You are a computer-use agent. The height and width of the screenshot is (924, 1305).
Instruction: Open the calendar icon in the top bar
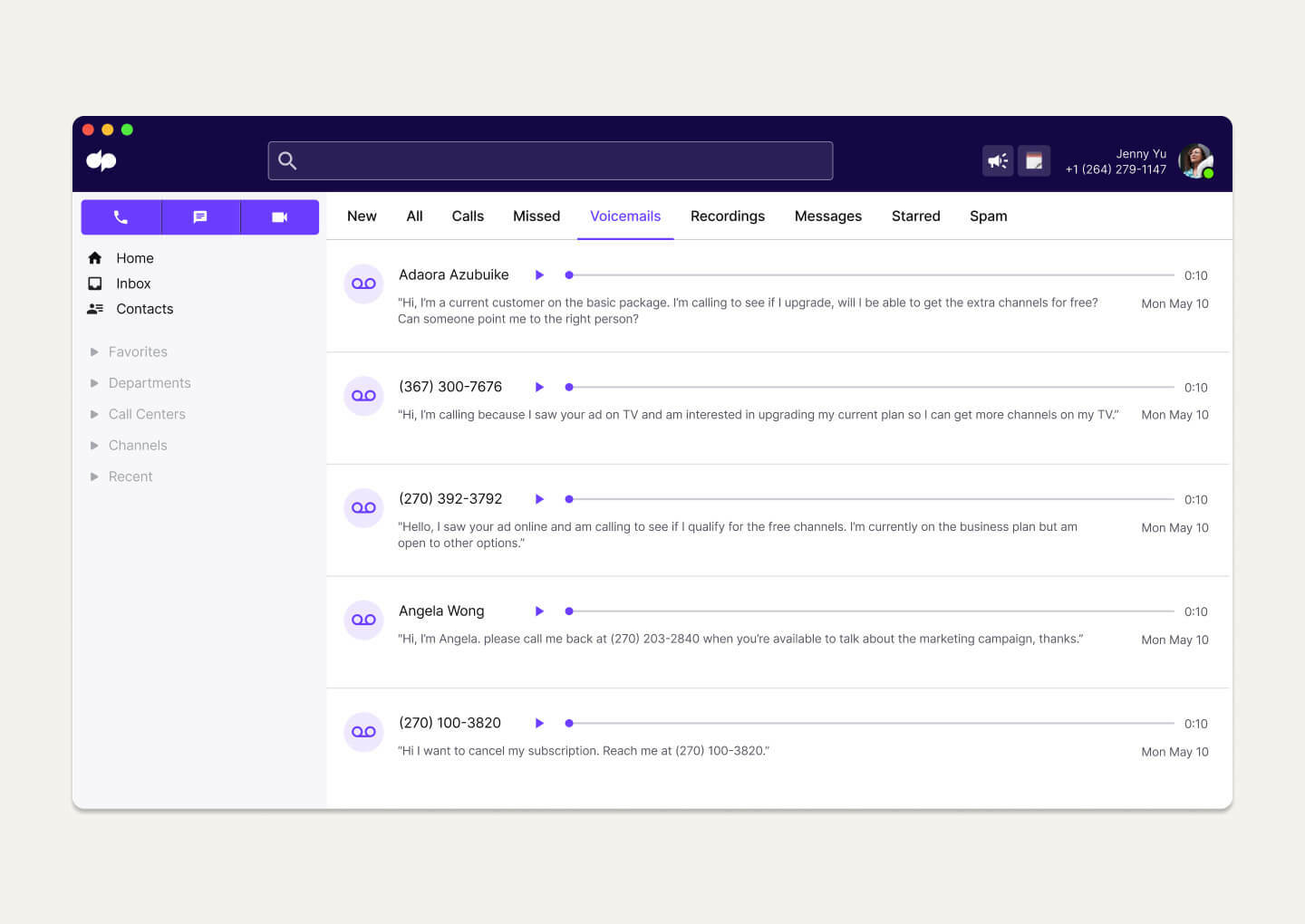coord(1034,160)
